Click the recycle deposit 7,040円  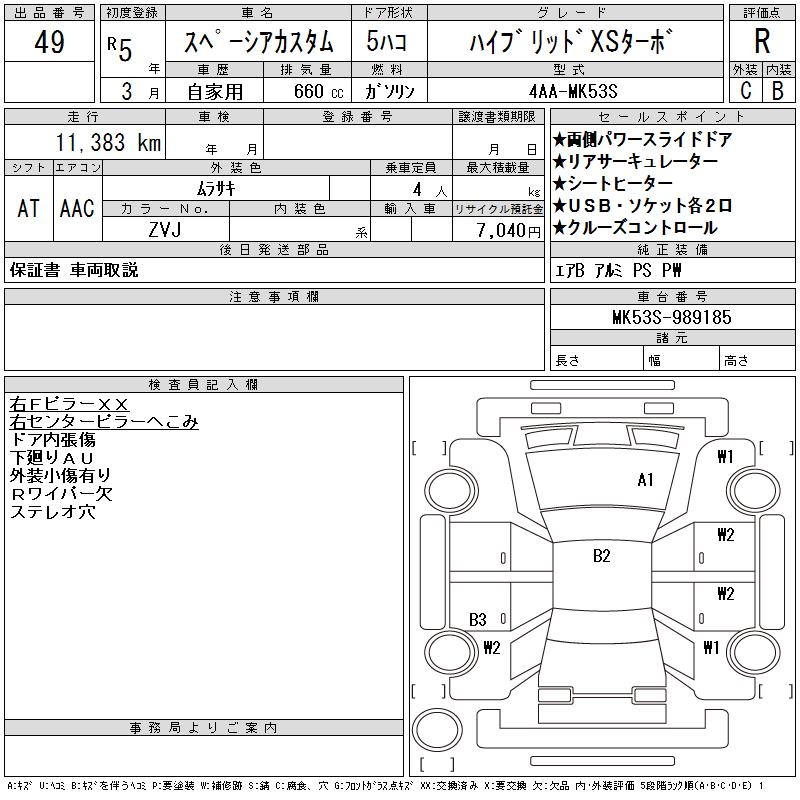[x=509, y=231]
